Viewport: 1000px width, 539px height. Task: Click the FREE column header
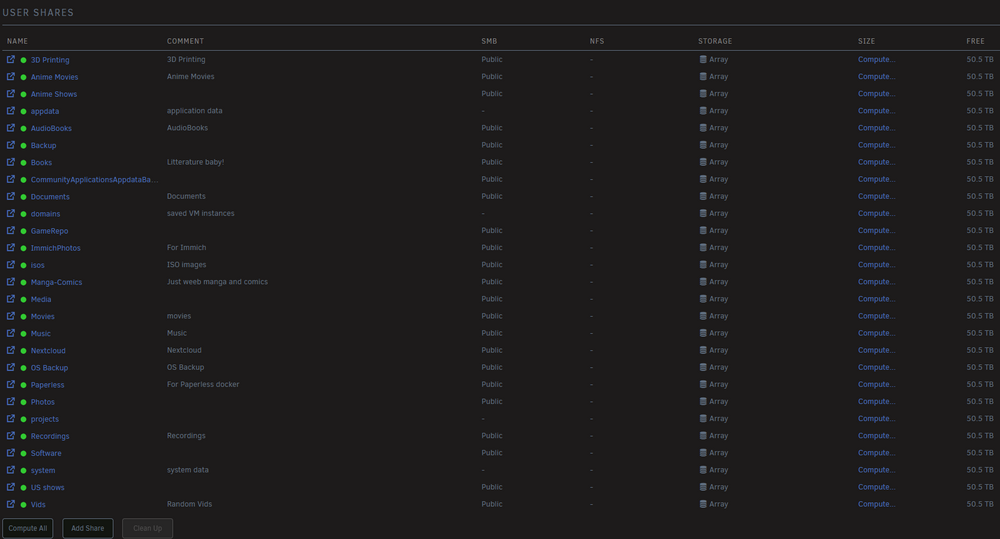pos(975,41)
